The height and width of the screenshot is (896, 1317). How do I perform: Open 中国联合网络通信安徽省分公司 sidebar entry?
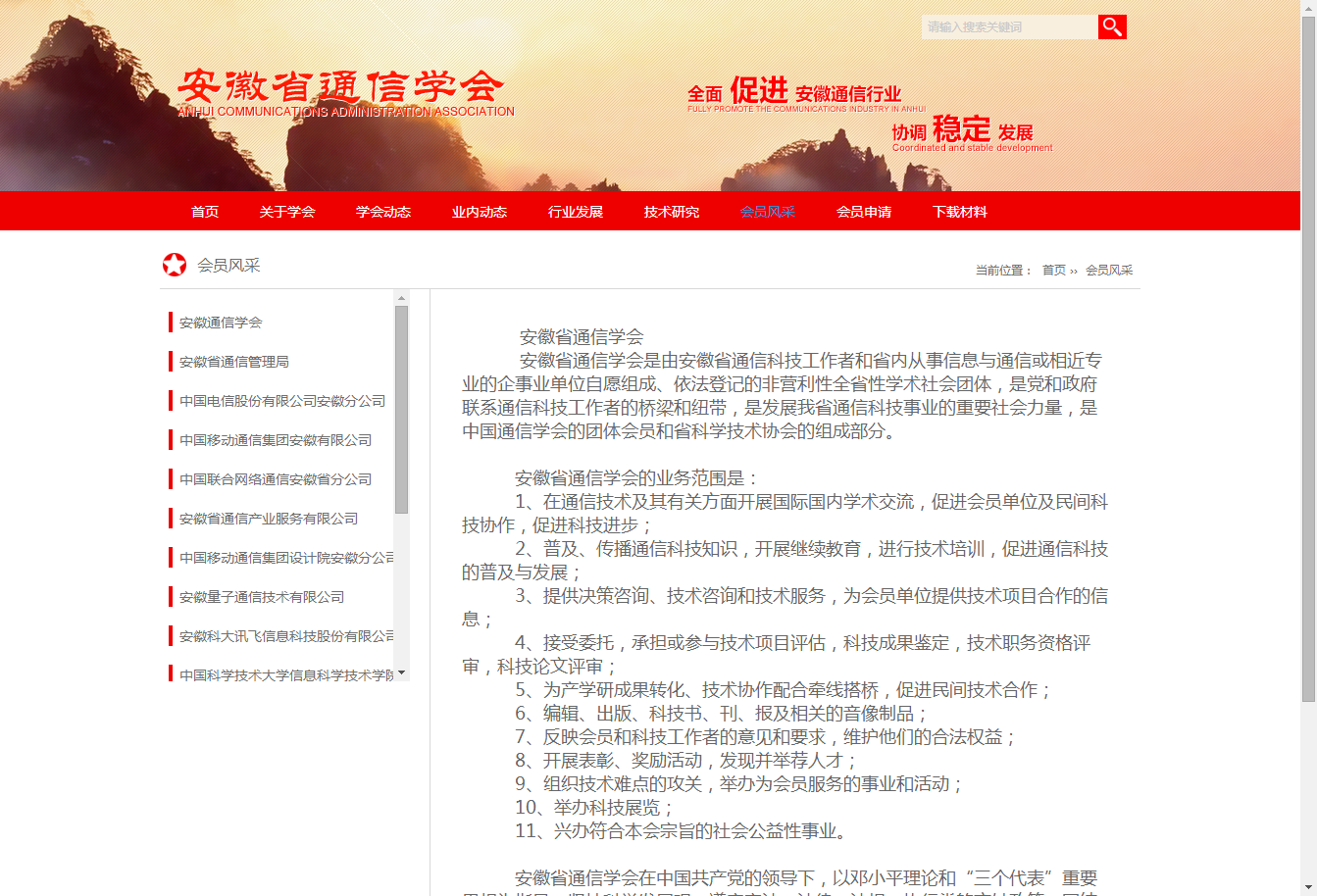click(x=275, y=479)
